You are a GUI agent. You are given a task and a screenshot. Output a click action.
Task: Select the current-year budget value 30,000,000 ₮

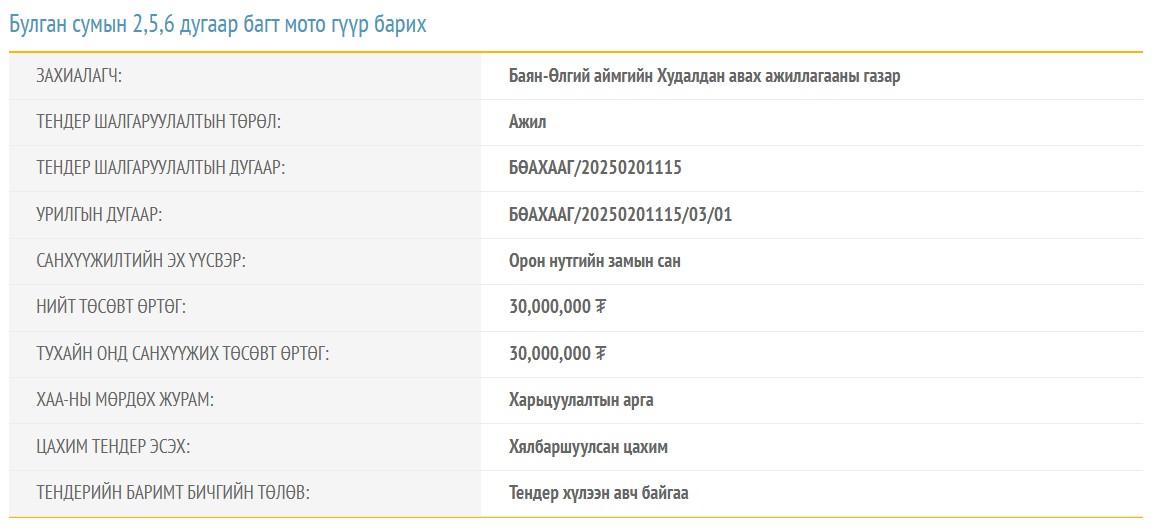(x=557, y=353)
